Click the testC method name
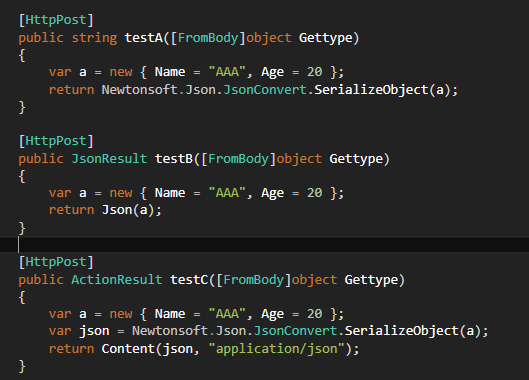Viewport: 529px width, 380px height. (x=189, y=280)
